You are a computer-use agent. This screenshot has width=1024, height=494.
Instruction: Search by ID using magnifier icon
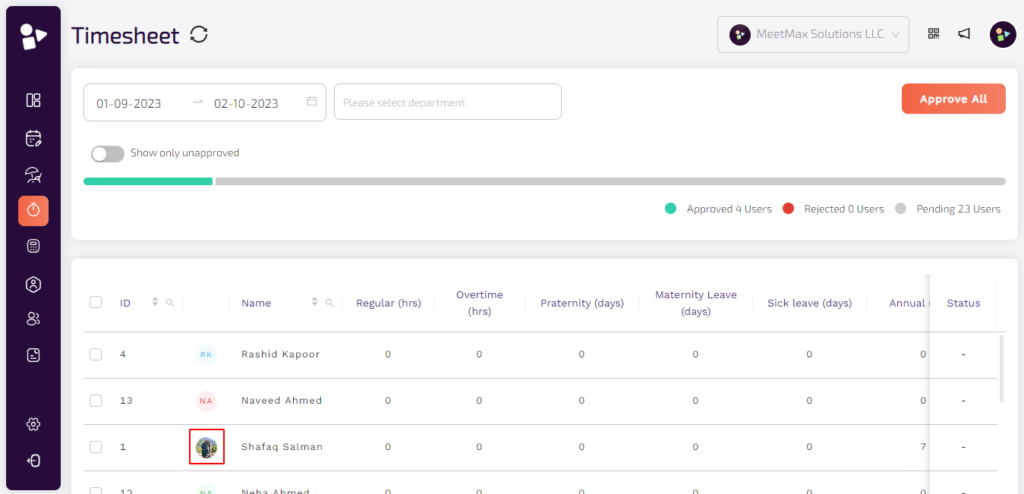coord(170,303)
